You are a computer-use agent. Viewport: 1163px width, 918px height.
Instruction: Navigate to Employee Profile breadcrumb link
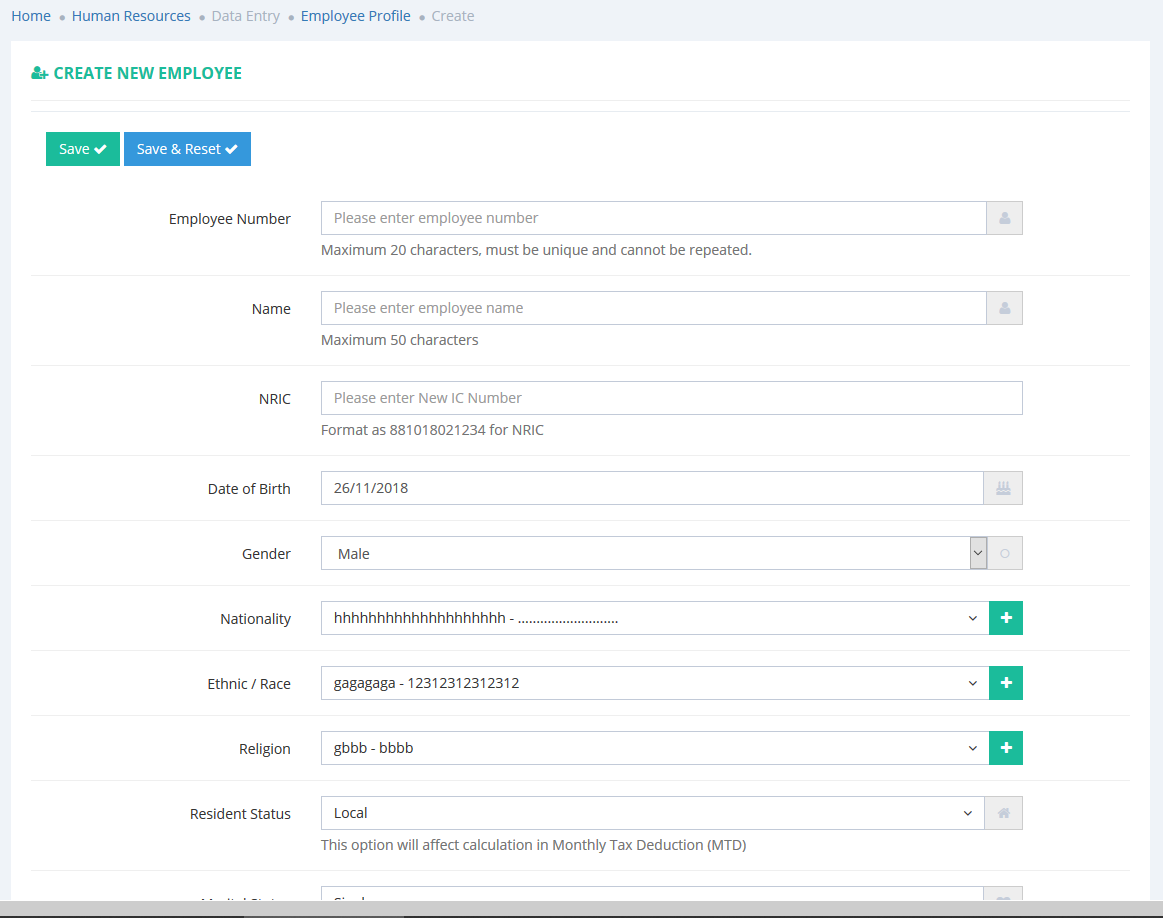(x=355, y=16)
